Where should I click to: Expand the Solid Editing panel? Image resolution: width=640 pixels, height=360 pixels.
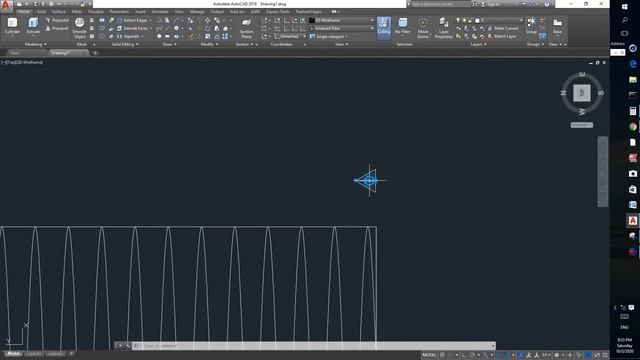point(125,44)
